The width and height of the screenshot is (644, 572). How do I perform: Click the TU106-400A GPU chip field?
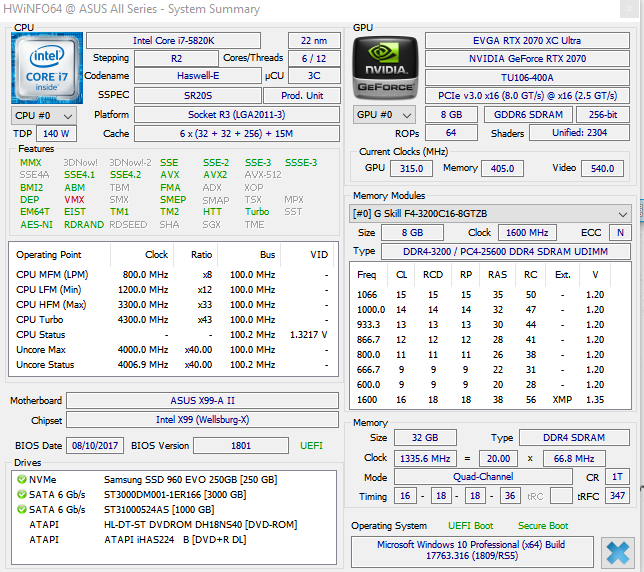pos(527,78)
